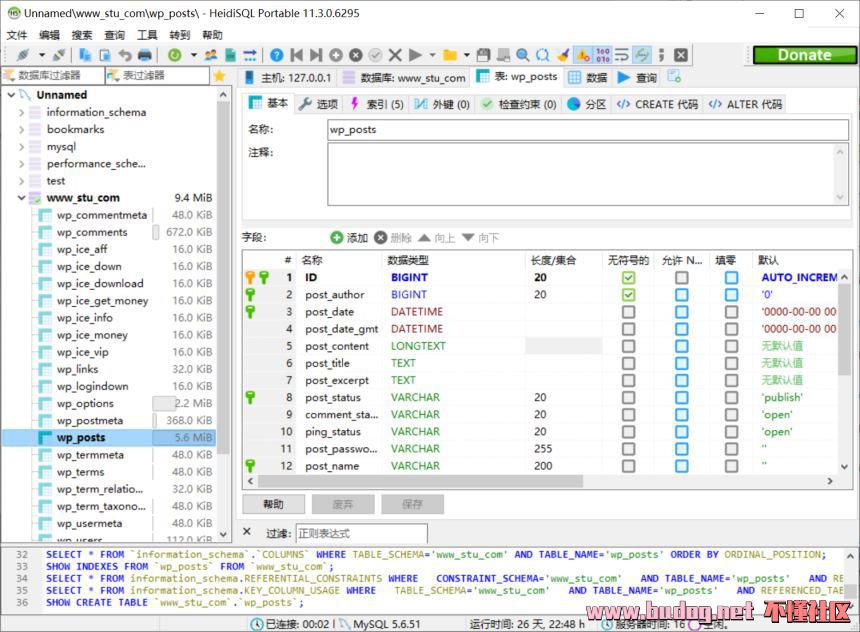Click the dark X icon at toolbar end

pos(681,55)
